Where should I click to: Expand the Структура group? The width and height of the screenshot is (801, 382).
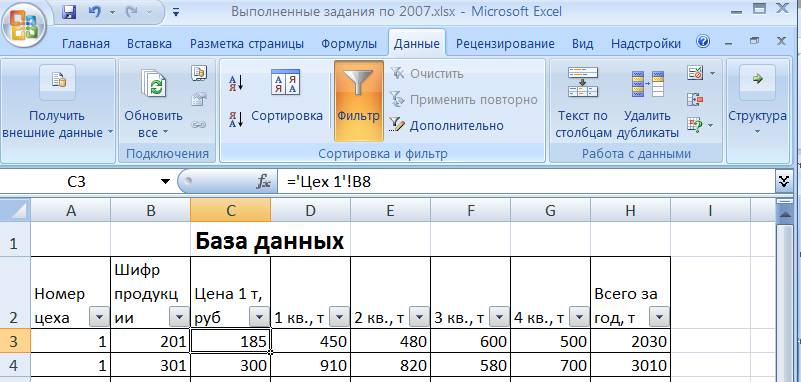tap(757, 102)
